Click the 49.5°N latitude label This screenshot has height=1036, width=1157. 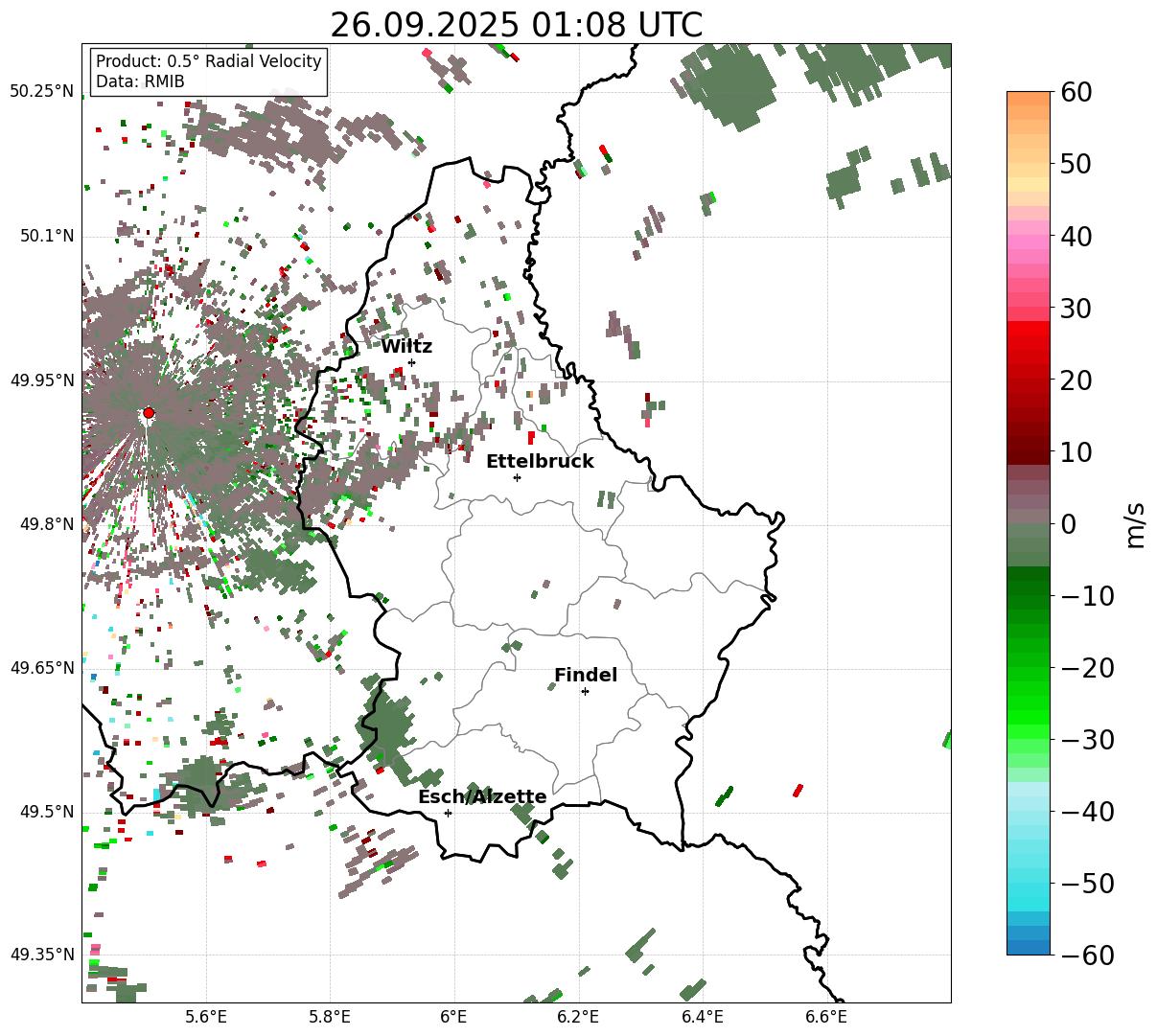click(46, 812)
